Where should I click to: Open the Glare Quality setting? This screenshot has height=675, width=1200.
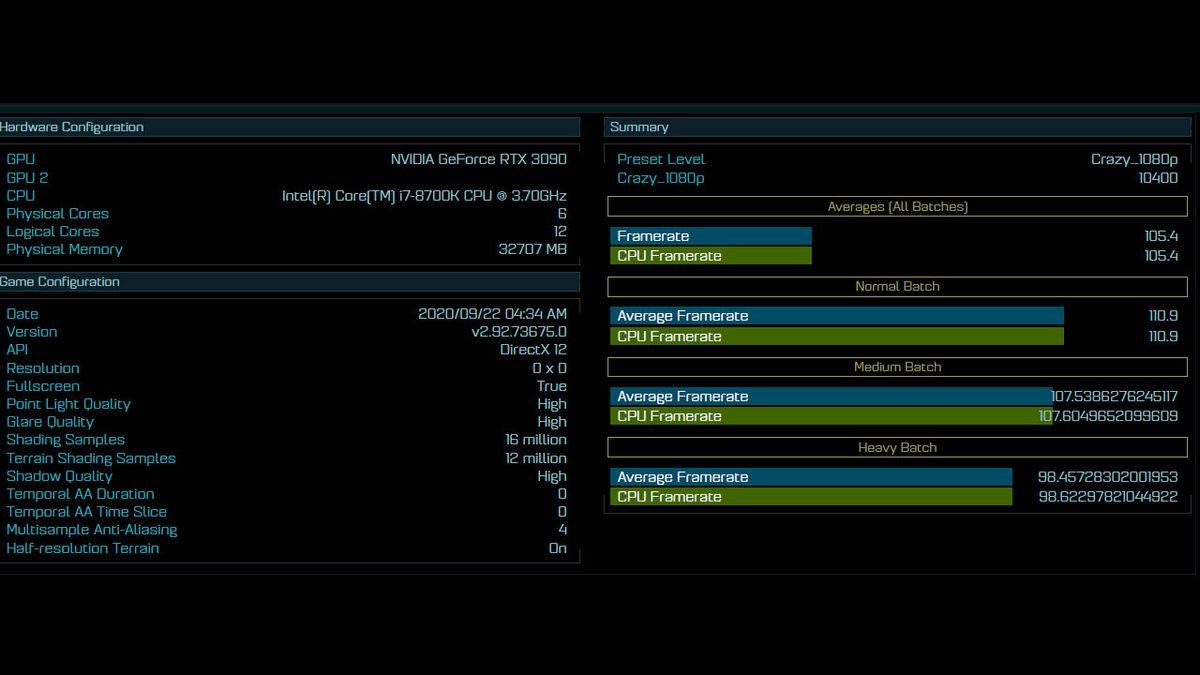(50, 422)
